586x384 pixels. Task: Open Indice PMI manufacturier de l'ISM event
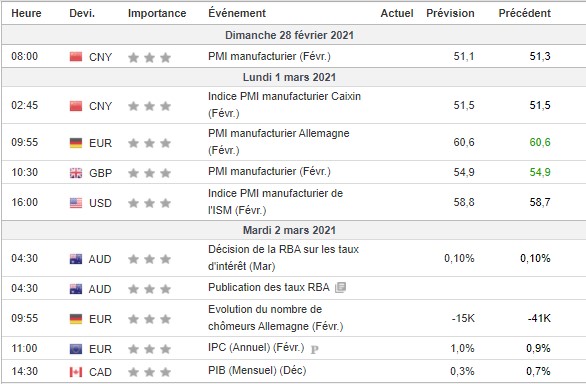[275, 202]
